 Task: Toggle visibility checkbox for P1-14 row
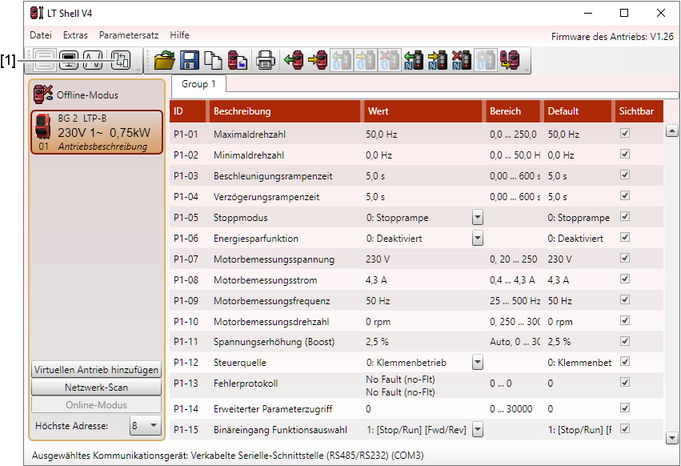pyautogui.click(x=625, y=409)
